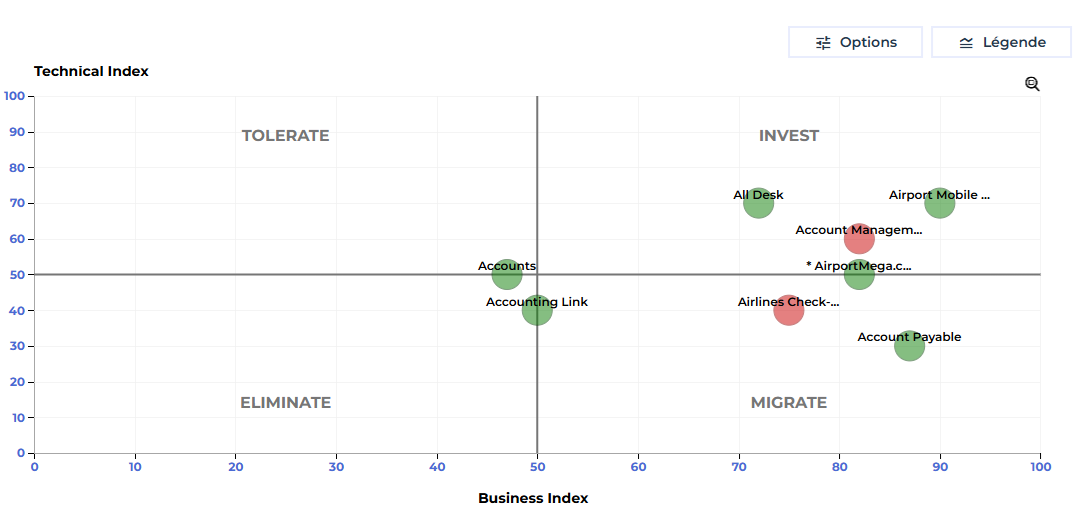Select the Airport Mobile green bubble
Screen dimensions: 1077x531
[x=940, y=203]
